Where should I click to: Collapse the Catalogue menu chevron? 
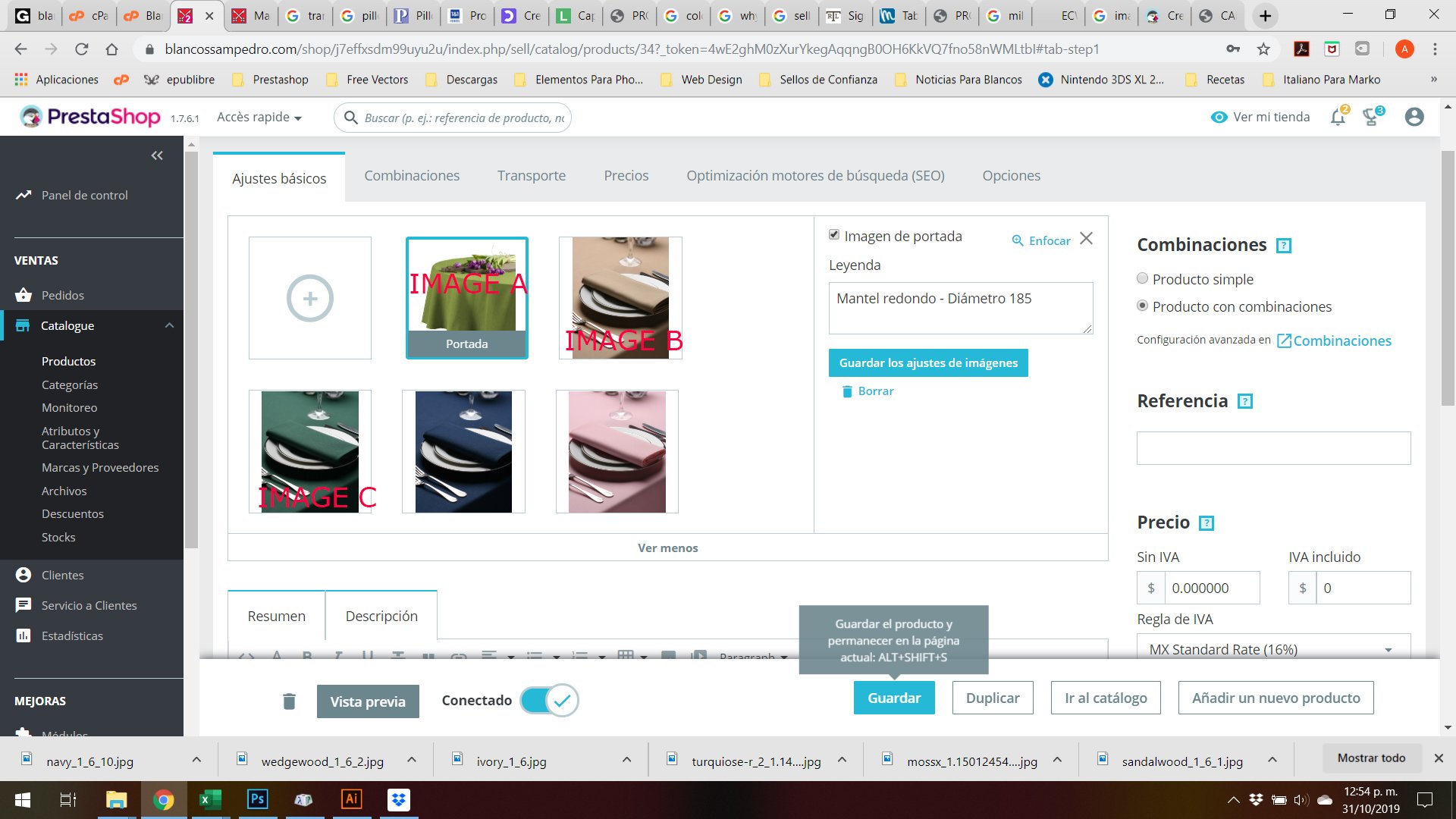169,325
